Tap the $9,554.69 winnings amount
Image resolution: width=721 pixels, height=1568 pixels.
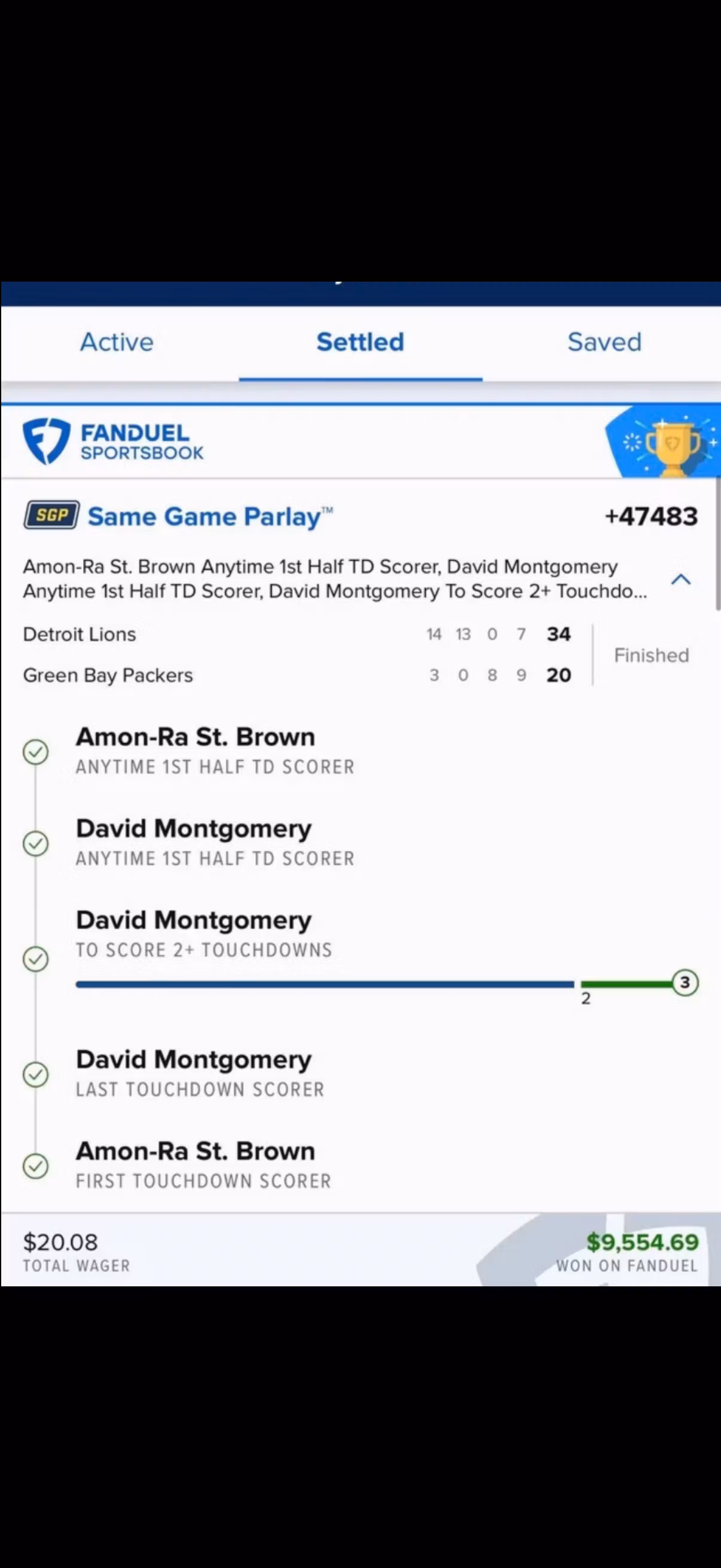(643, 1241)
